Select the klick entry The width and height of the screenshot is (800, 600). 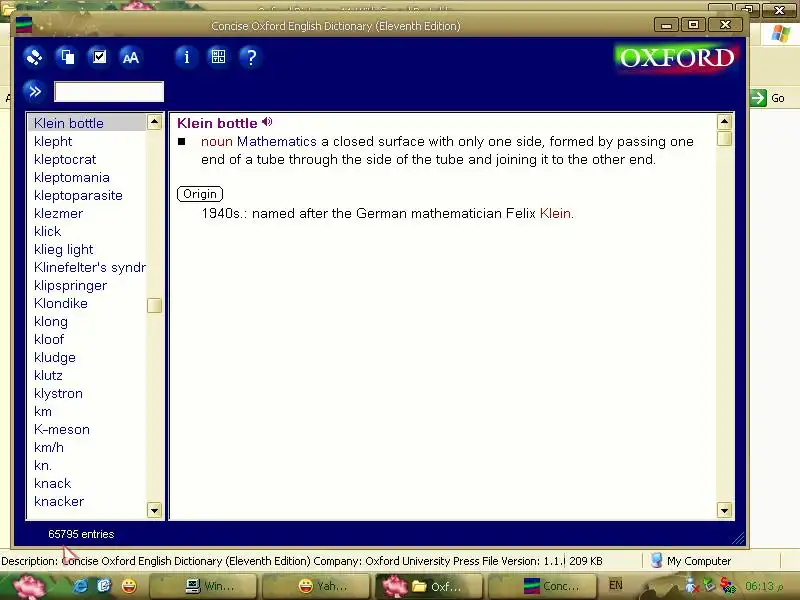pos(47,232)
